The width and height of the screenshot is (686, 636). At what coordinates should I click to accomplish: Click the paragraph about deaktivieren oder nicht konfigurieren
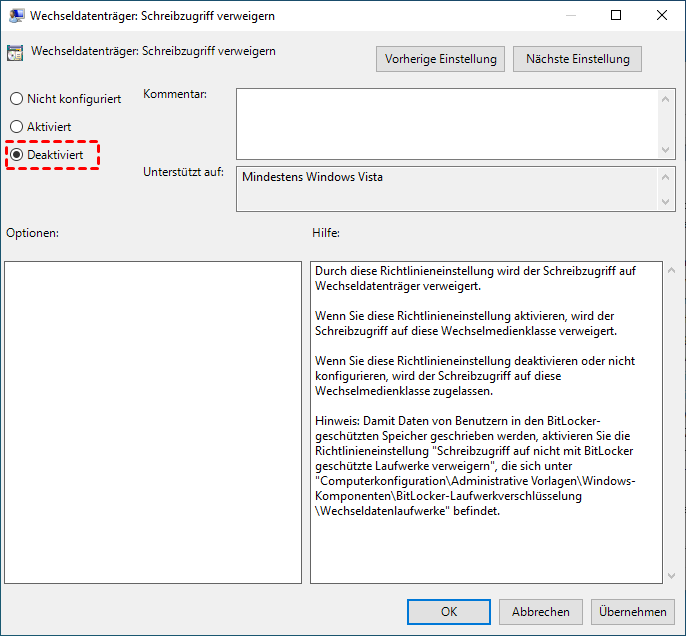pos(475,376)
